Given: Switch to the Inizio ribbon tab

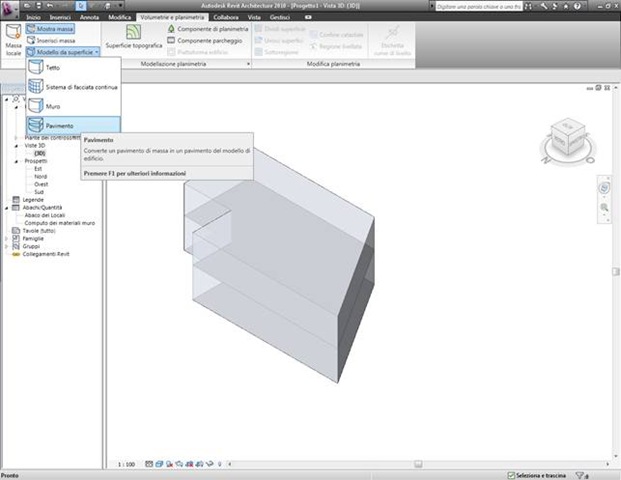Looking at the screenshot, I should tap(33, 17).
